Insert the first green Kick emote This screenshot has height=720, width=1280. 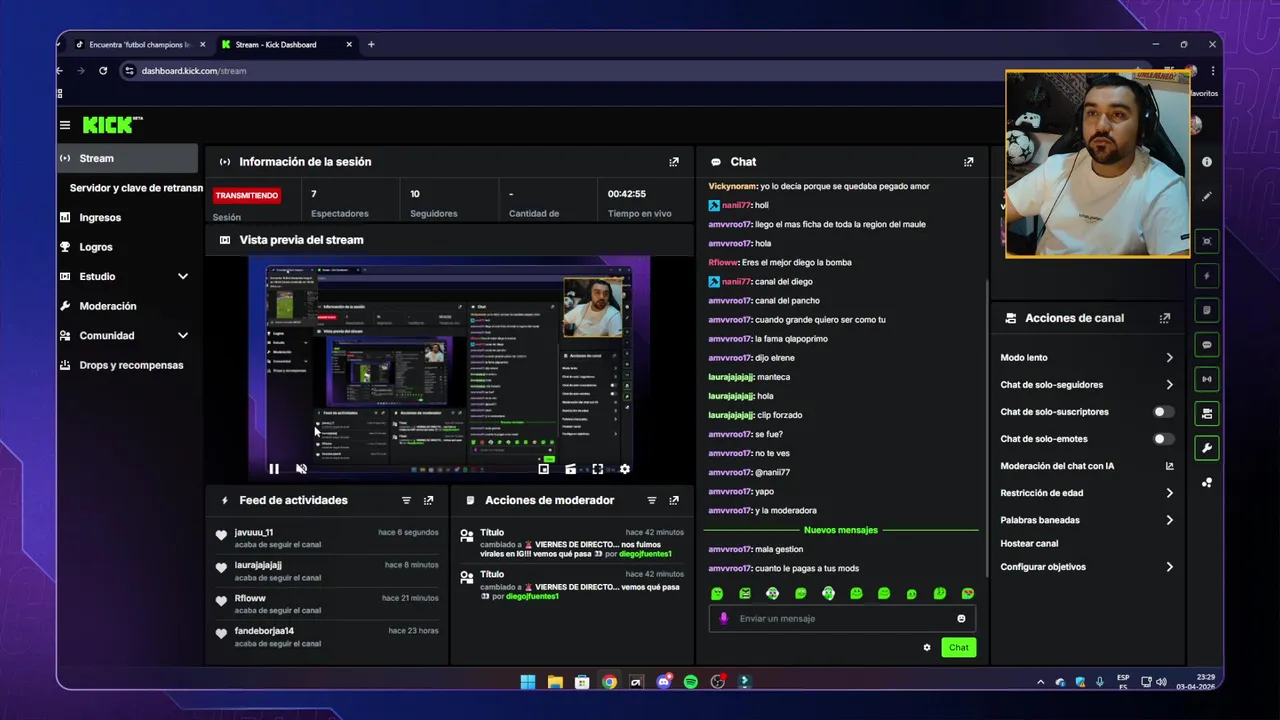pos(717,593)
